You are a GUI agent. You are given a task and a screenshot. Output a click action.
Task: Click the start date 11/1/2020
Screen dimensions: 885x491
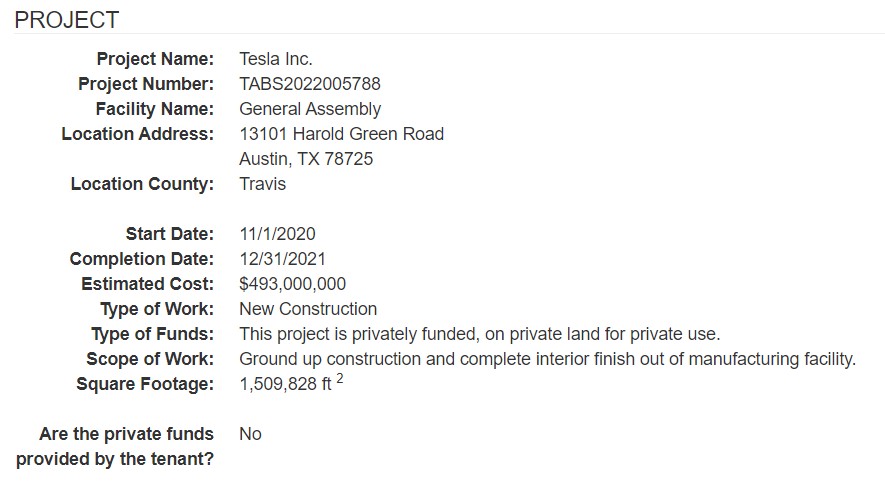click(277, 234)
